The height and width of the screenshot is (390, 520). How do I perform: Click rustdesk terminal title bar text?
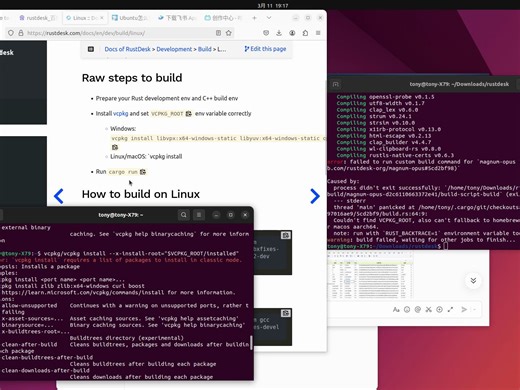459,84
